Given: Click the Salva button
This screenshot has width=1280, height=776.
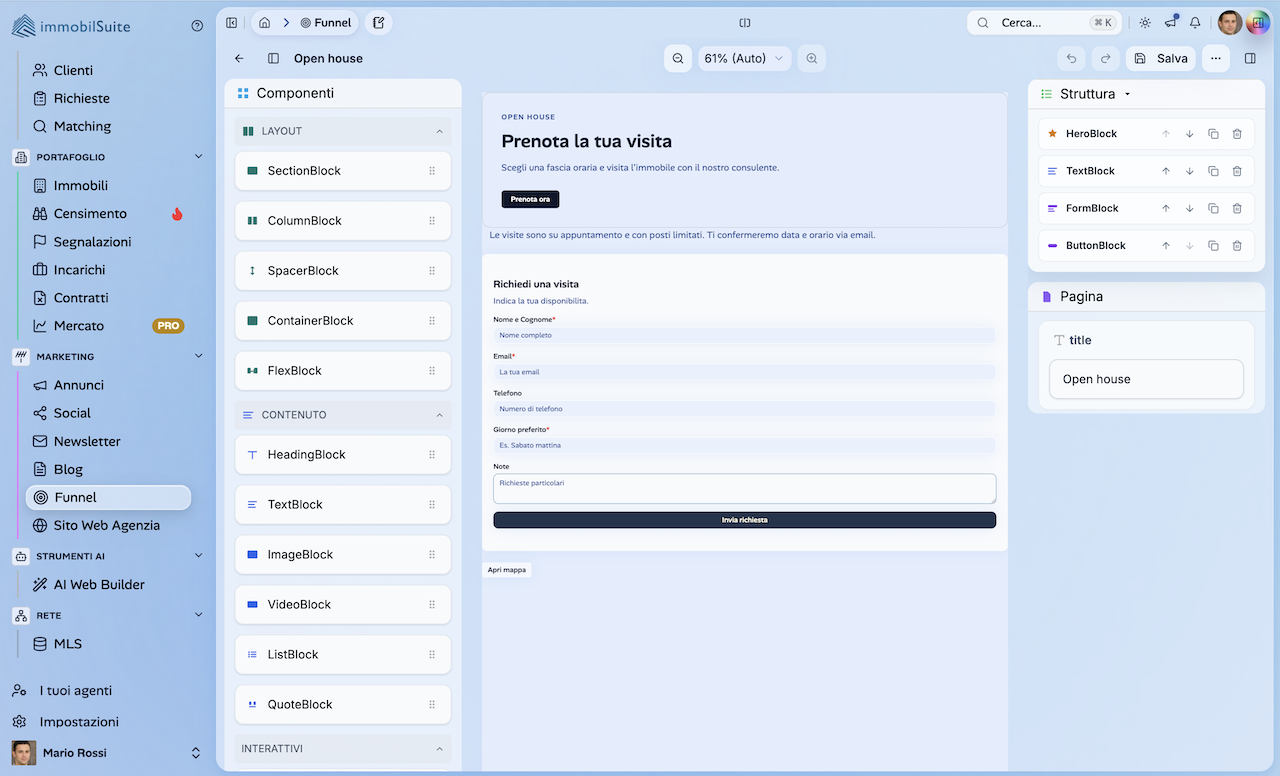Looking at the screenshot, I should point(1160,58).
